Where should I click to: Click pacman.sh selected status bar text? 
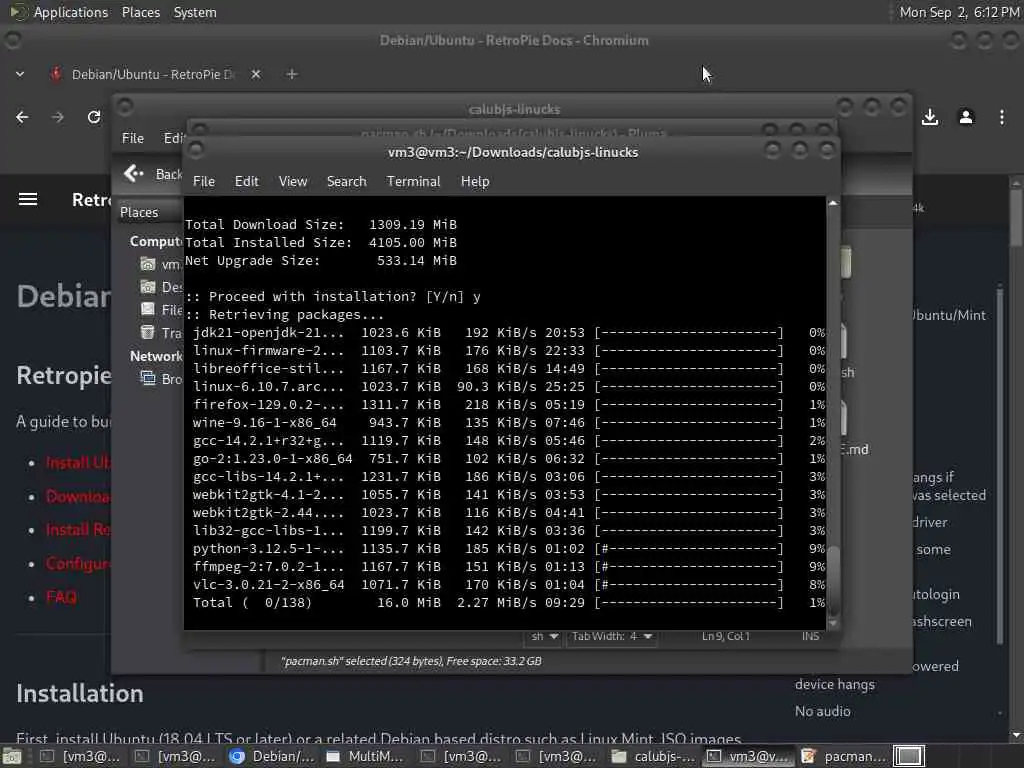[411, 661]
